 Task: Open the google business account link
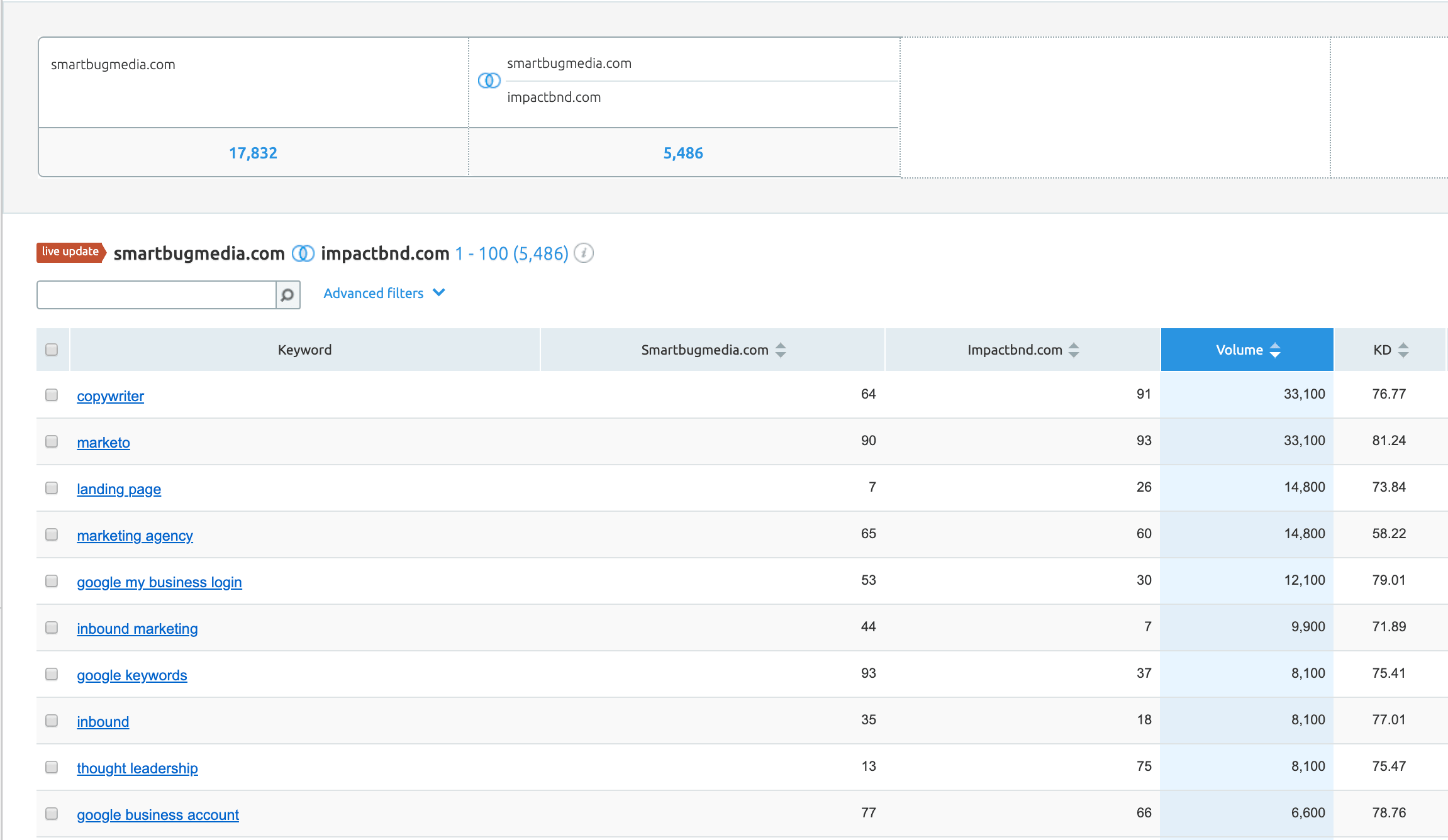(x=158, y=815)
